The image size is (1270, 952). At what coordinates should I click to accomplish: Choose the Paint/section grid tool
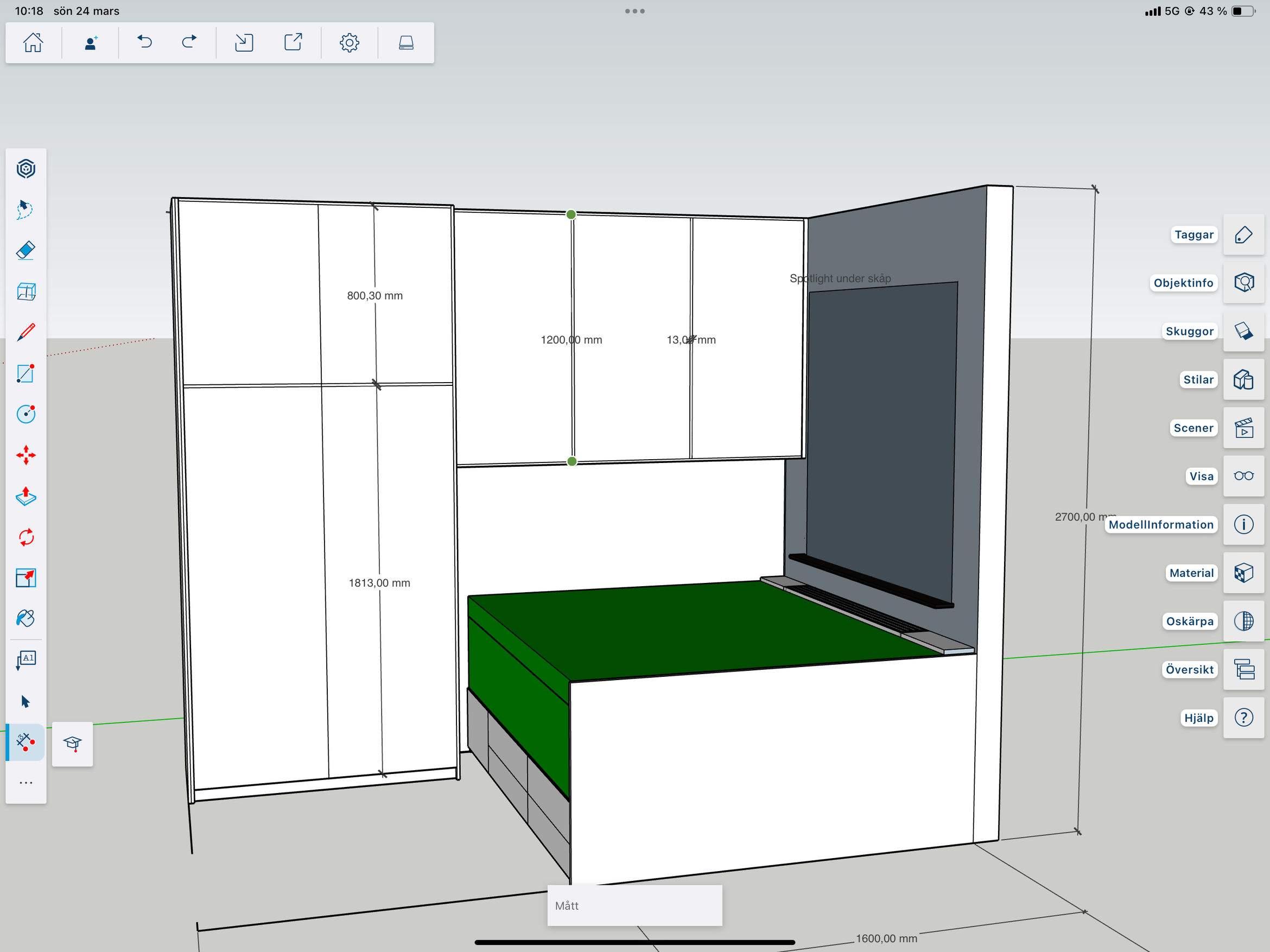coord(26,291)
